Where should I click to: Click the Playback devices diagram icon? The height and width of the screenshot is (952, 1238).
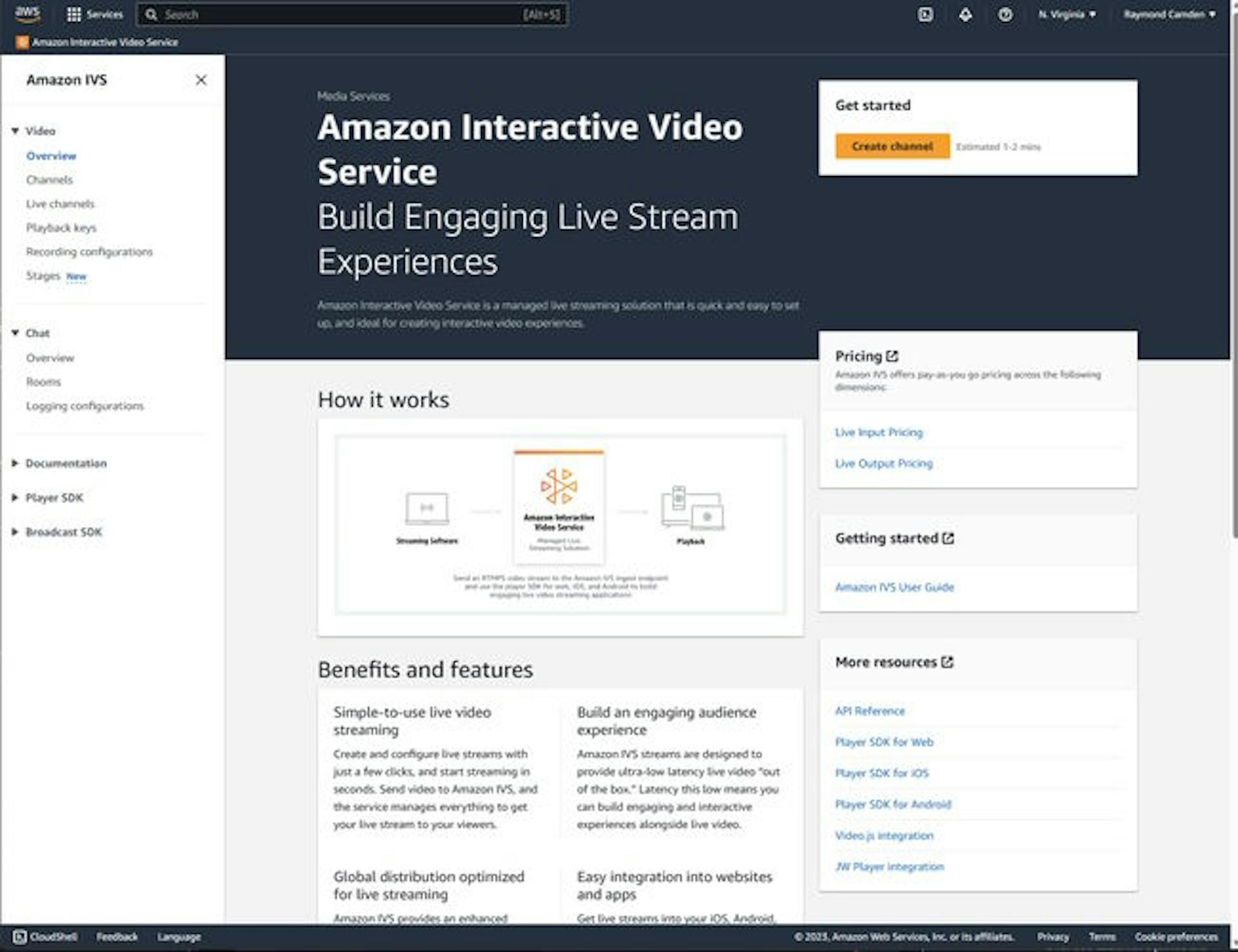[693, 508]
